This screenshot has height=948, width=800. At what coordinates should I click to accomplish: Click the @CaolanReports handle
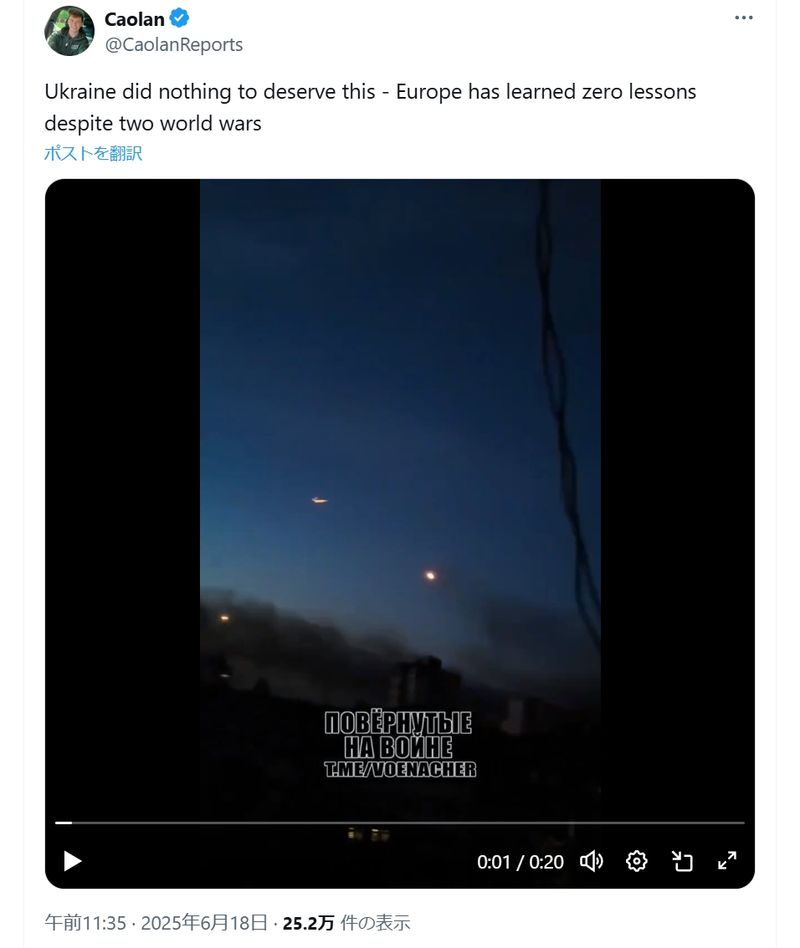pyautogui.click(x=174, y=45)
